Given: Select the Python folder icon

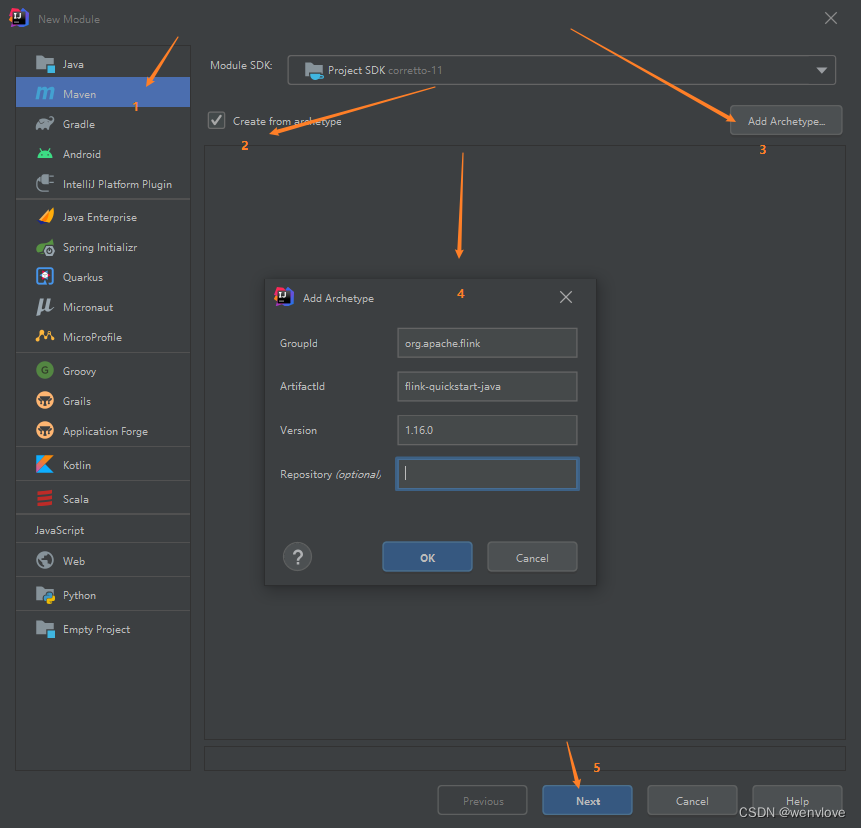Looking at the screenshot, I should coord(46,595).
